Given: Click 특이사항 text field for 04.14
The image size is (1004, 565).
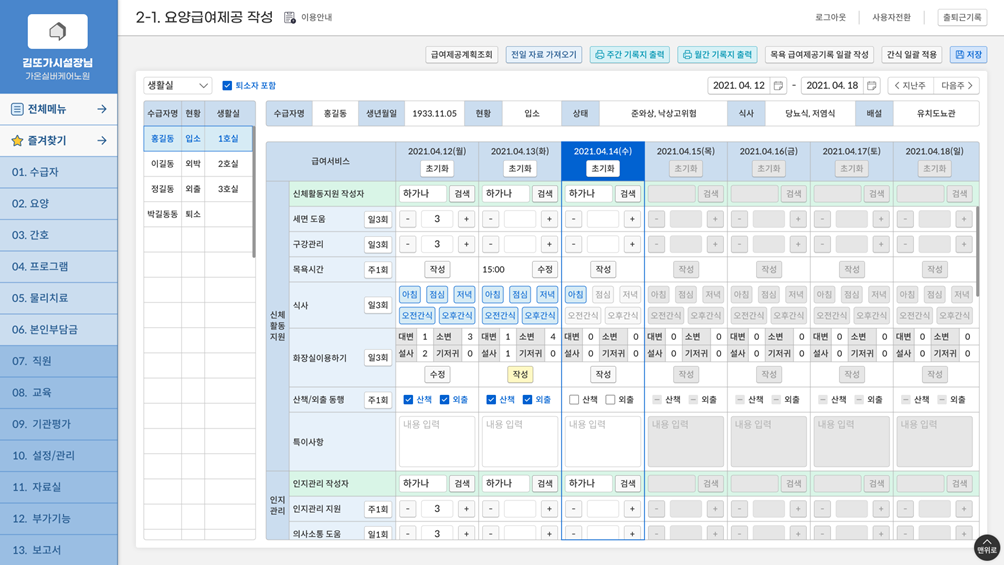Looking at the screenshot, I should tap(603, 441).
